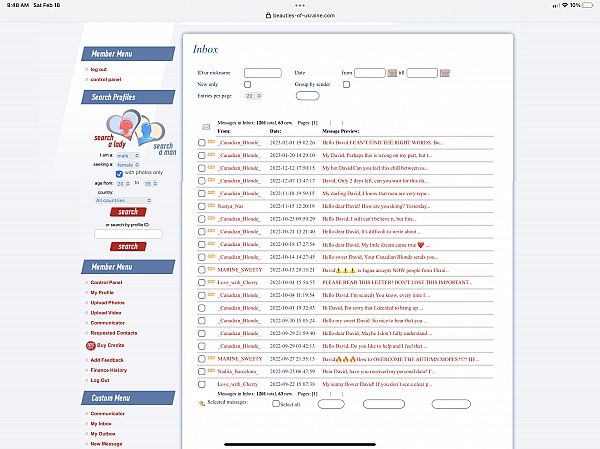Click the envelope icon beside first MARINE_SWEETY message
The image size is (600, 449).
coord(212,270)
